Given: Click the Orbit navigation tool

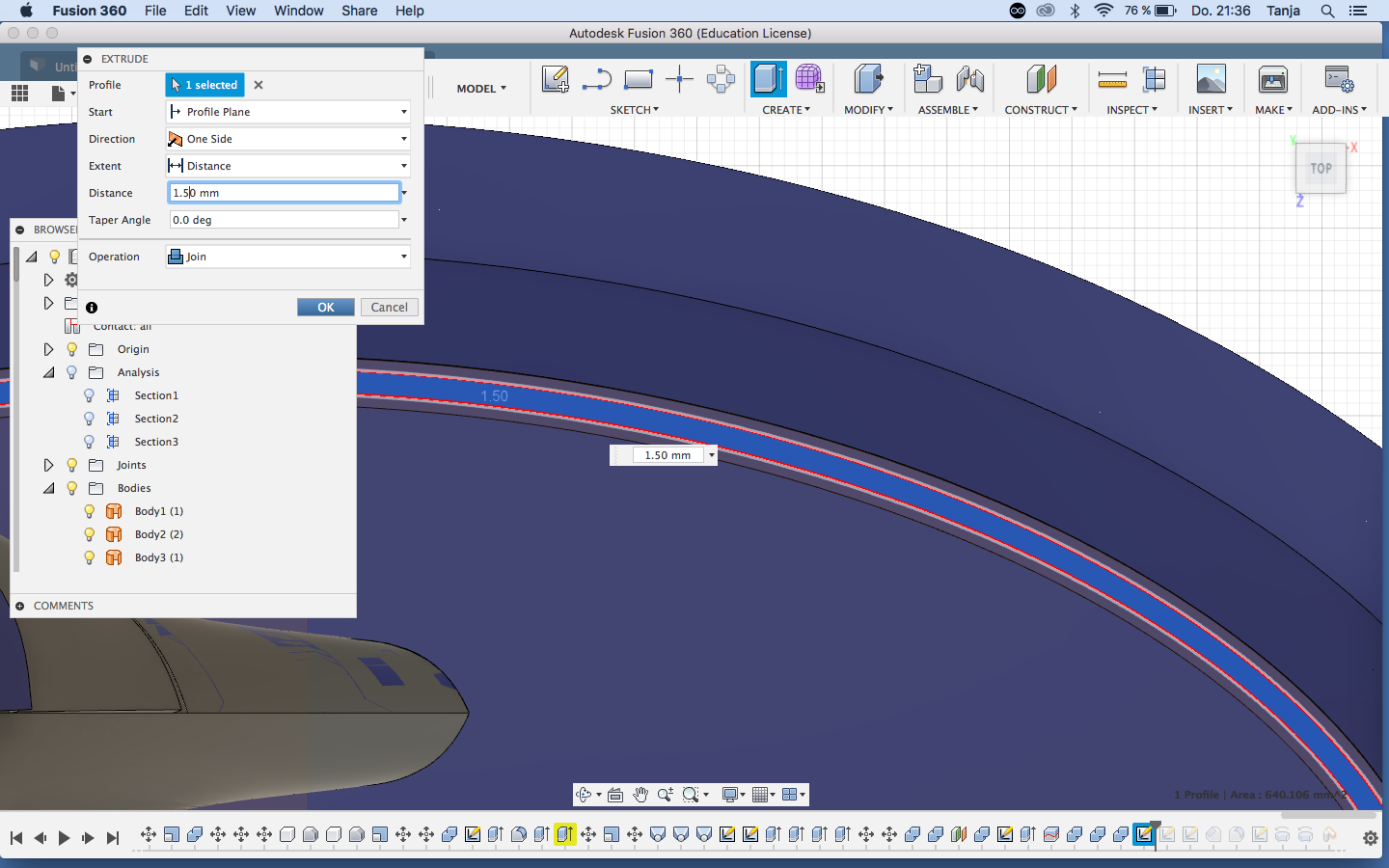Looking at the screenshot, I should coord(585,795).
